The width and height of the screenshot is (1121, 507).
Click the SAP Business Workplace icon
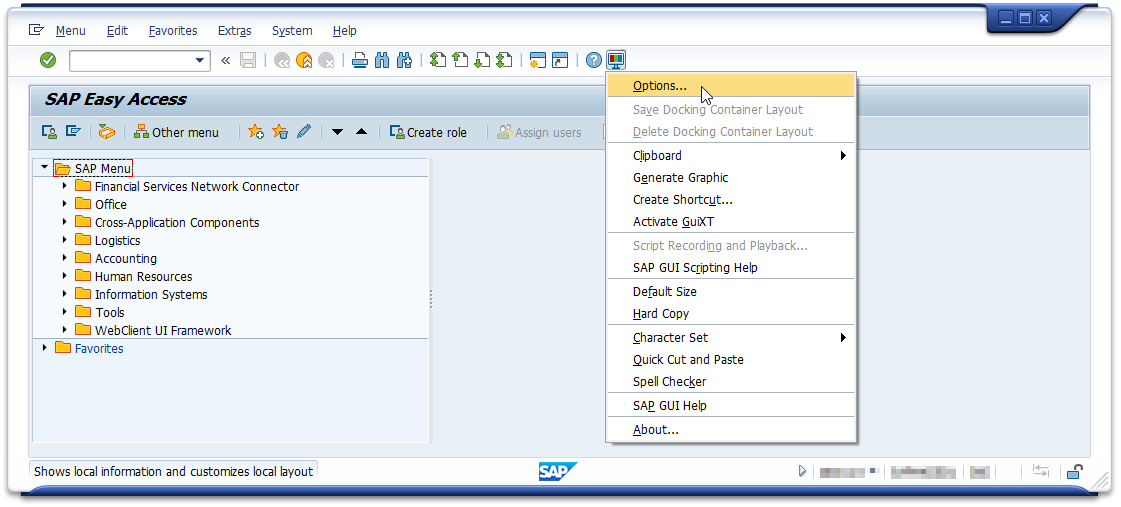107,132
